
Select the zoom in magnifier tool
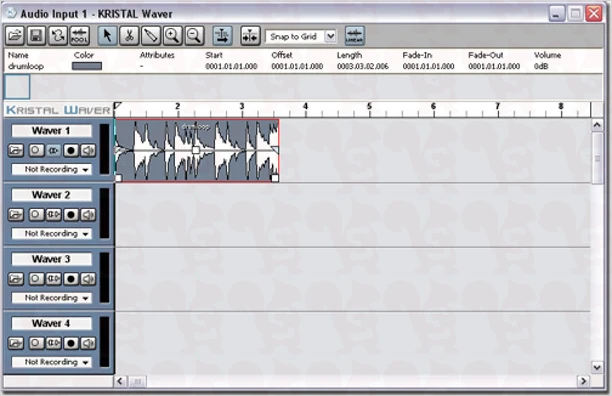(172, 36)
